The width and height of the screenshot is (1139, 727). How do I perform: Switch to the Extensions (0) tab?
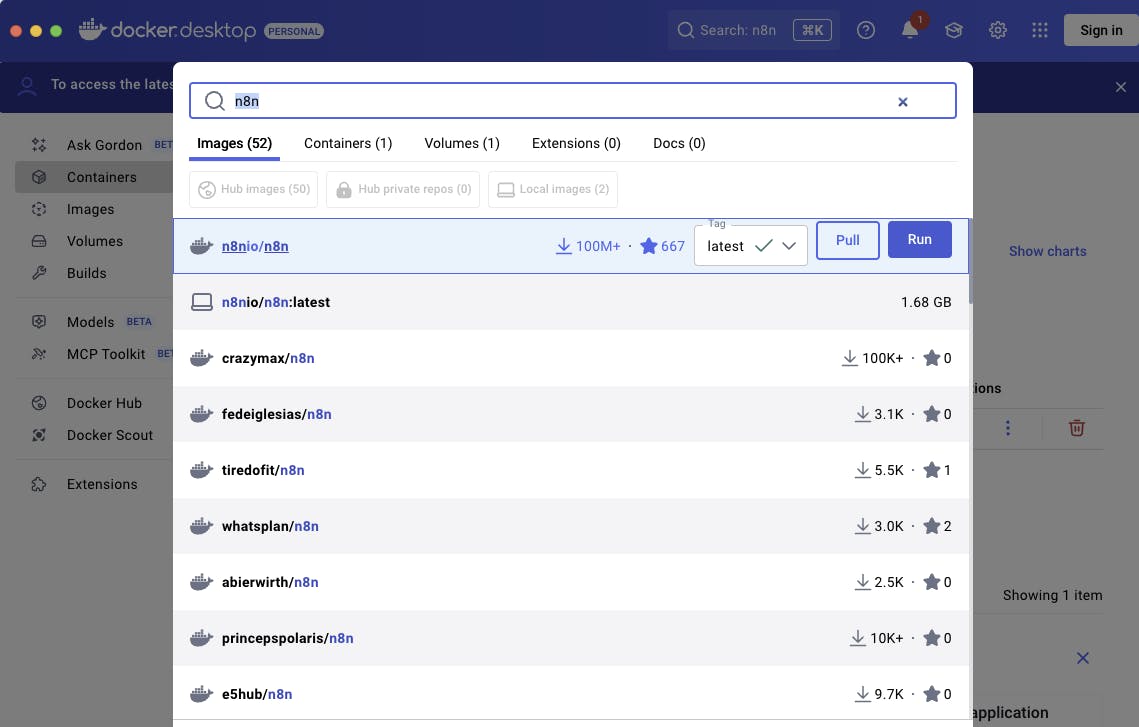click(576, 143)
